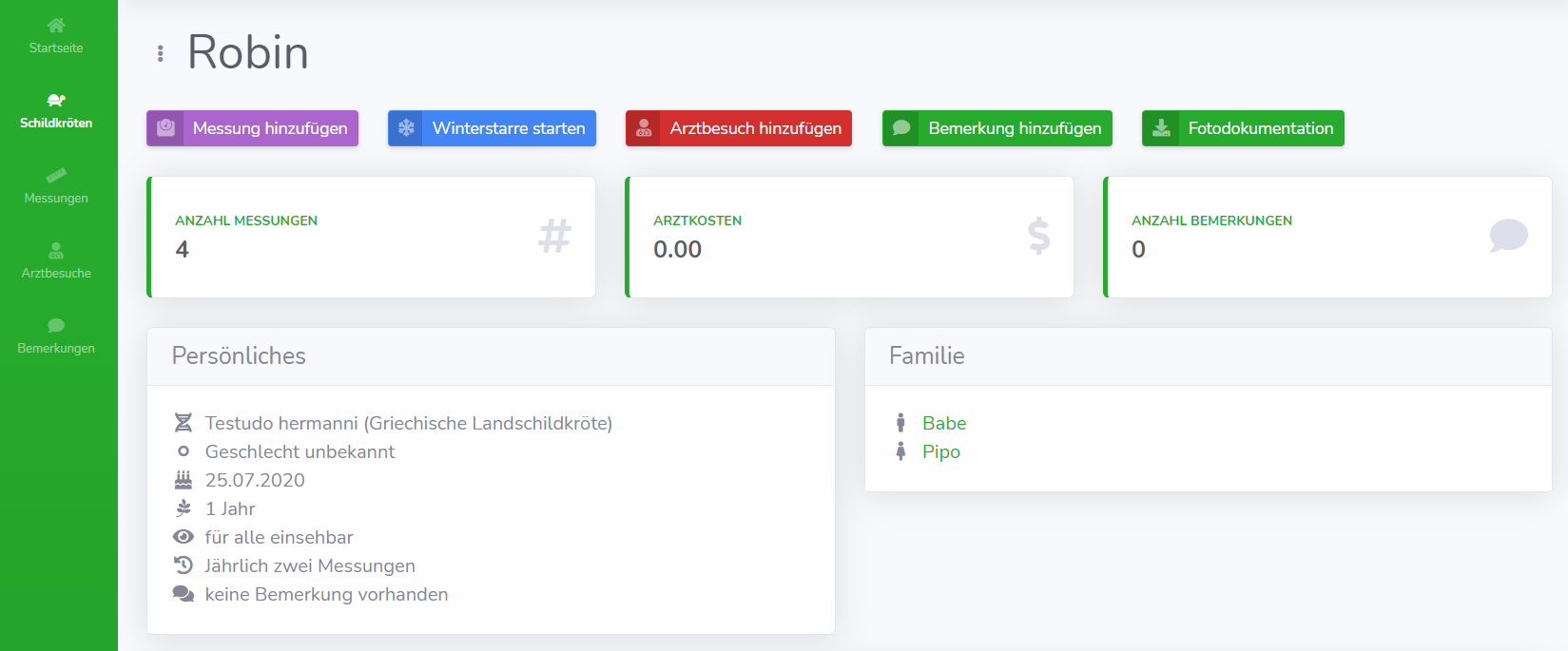Click the house icon for Startseite

(56, 26)
